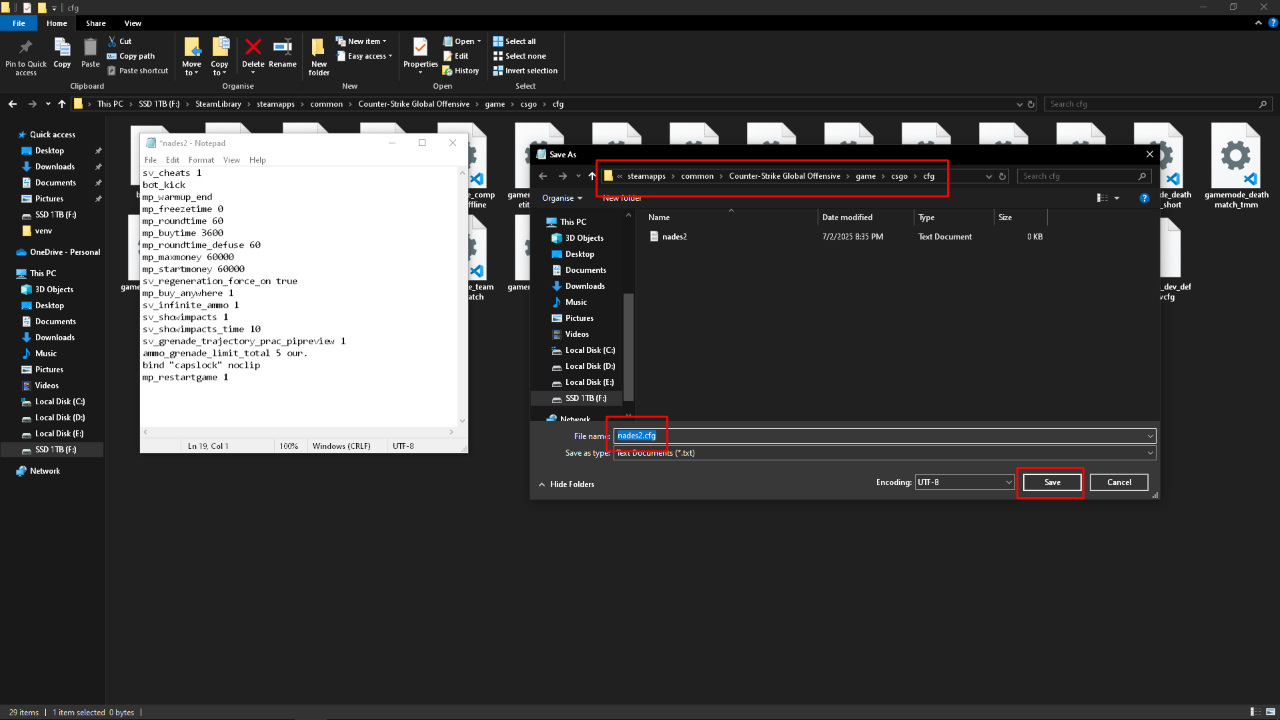
Task: Open Notepad's Help menu
Action: tap(258, 160)
